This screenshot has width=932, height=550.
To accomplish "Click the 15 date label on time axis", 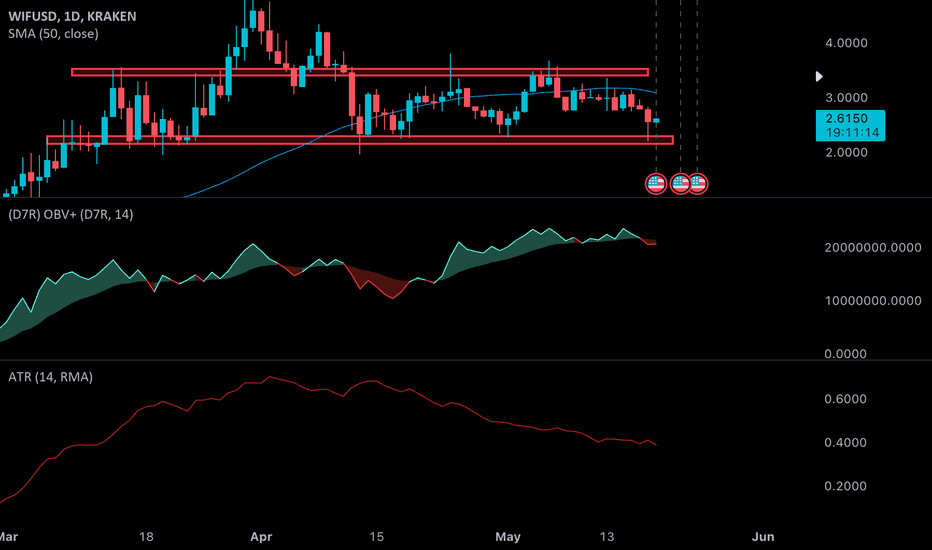I will click(376, 537).
